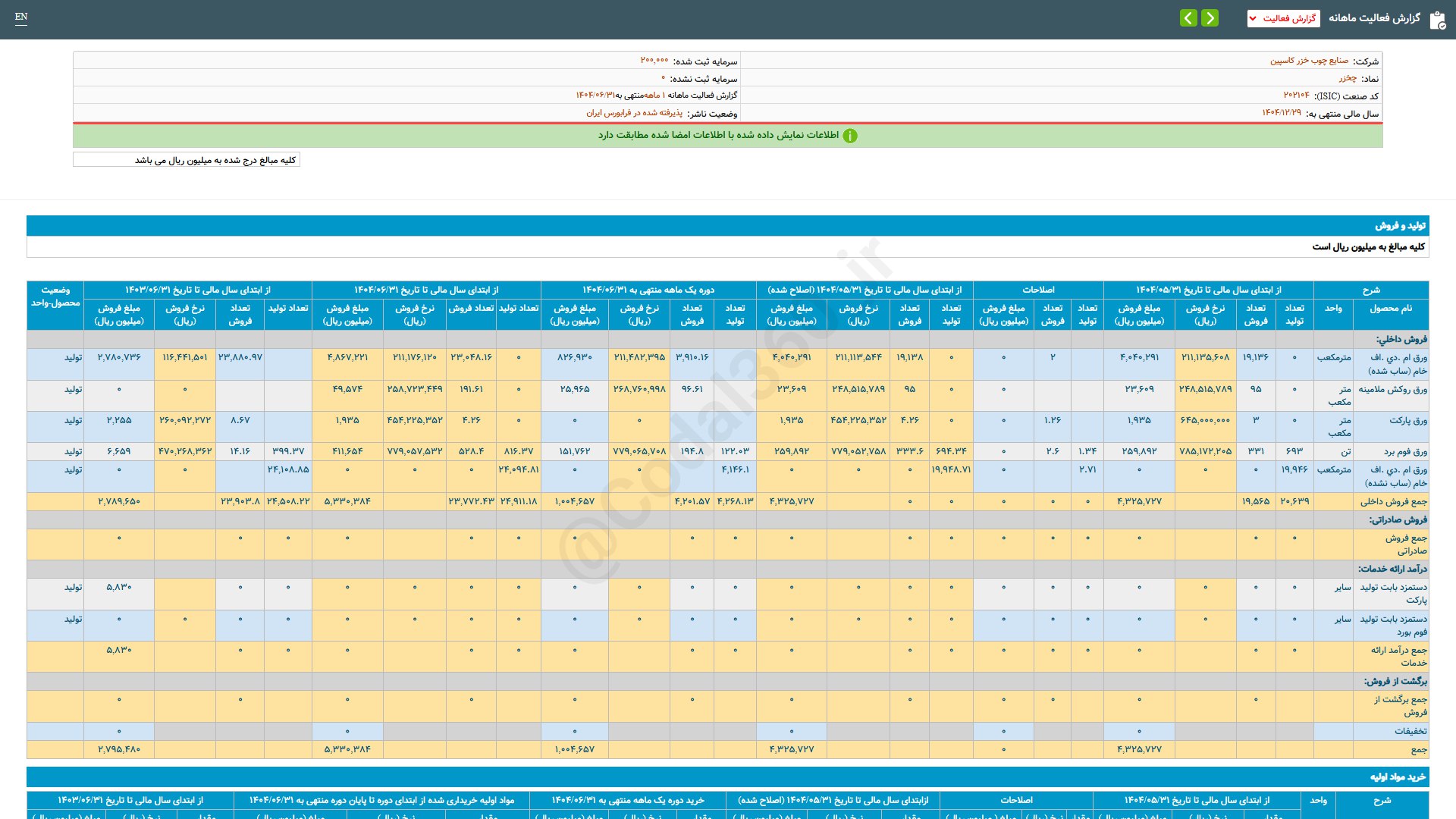Click the clipboard report icon in header
The image size is (1456, 819).
pos(1437,20)
